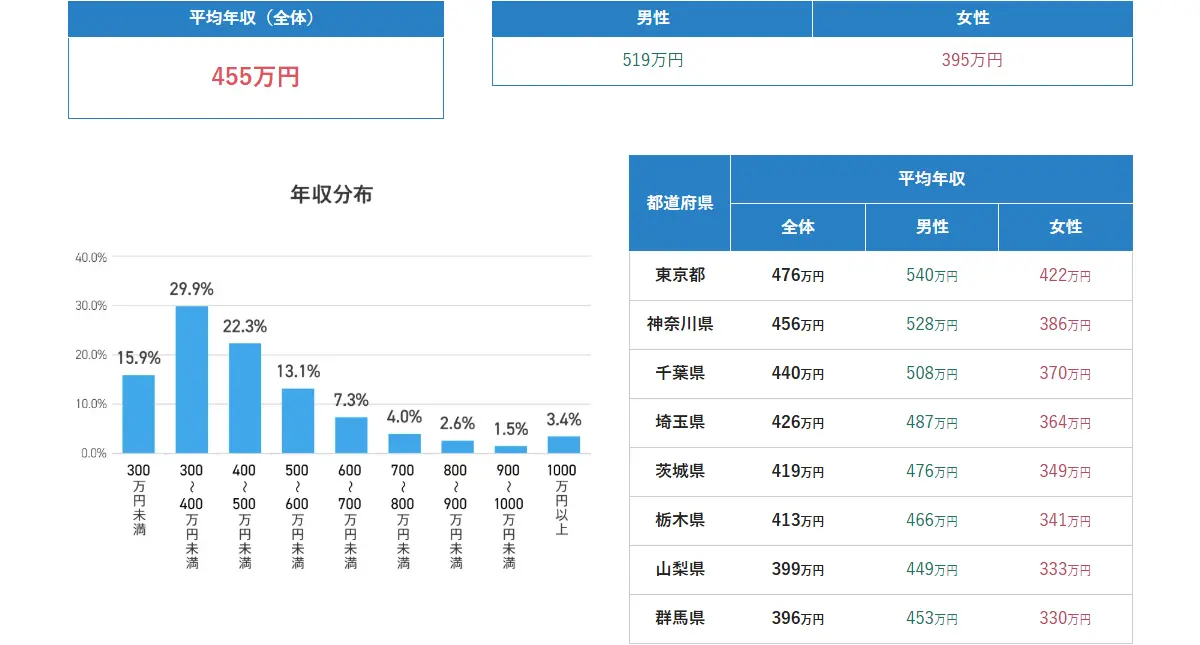The image size is (1200, 645).
Task: Select the 519万円 male average figure
Action: coord(651,60)
